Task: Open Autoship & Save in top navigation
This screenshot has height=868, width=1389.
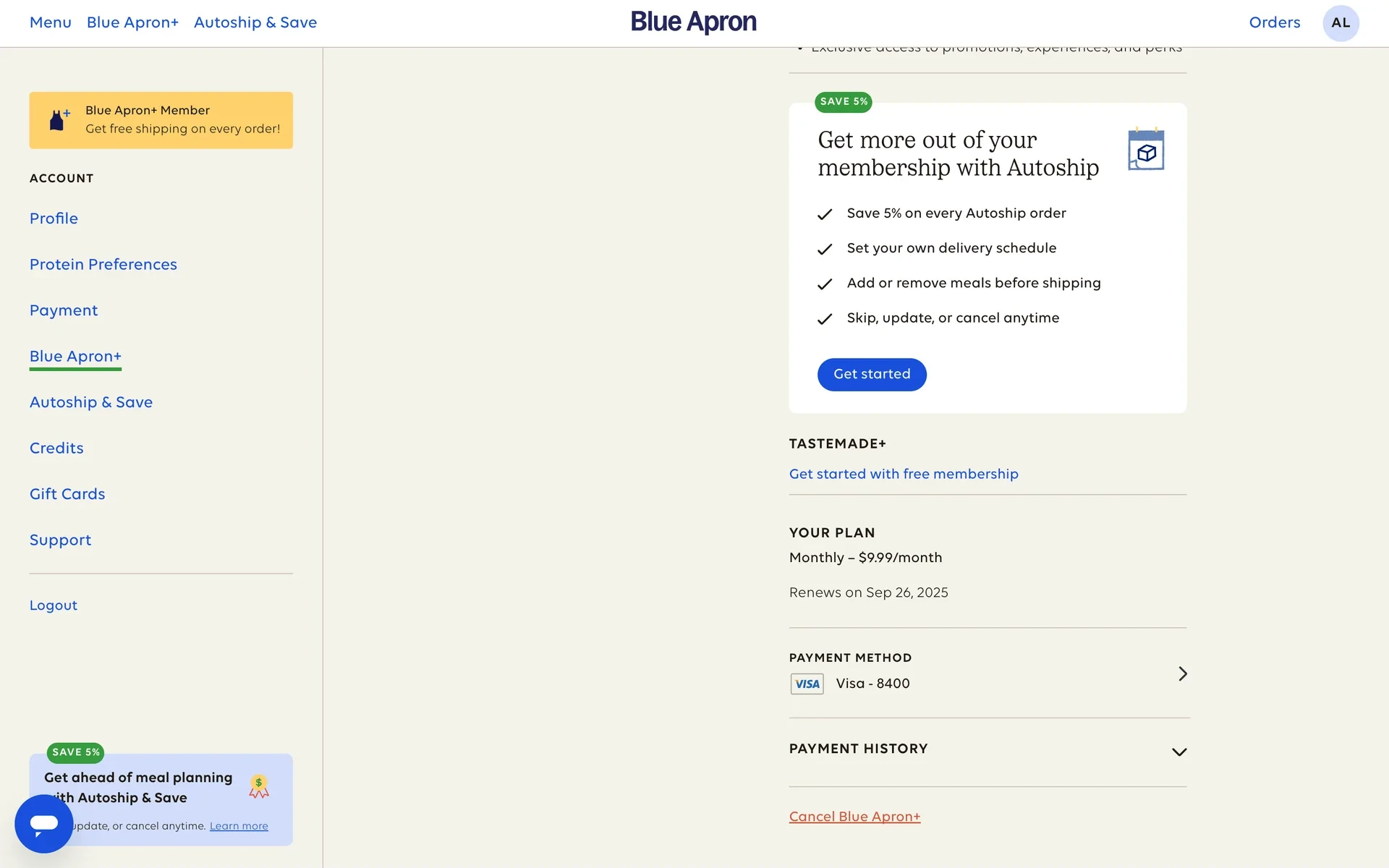Action: [255, 22]
